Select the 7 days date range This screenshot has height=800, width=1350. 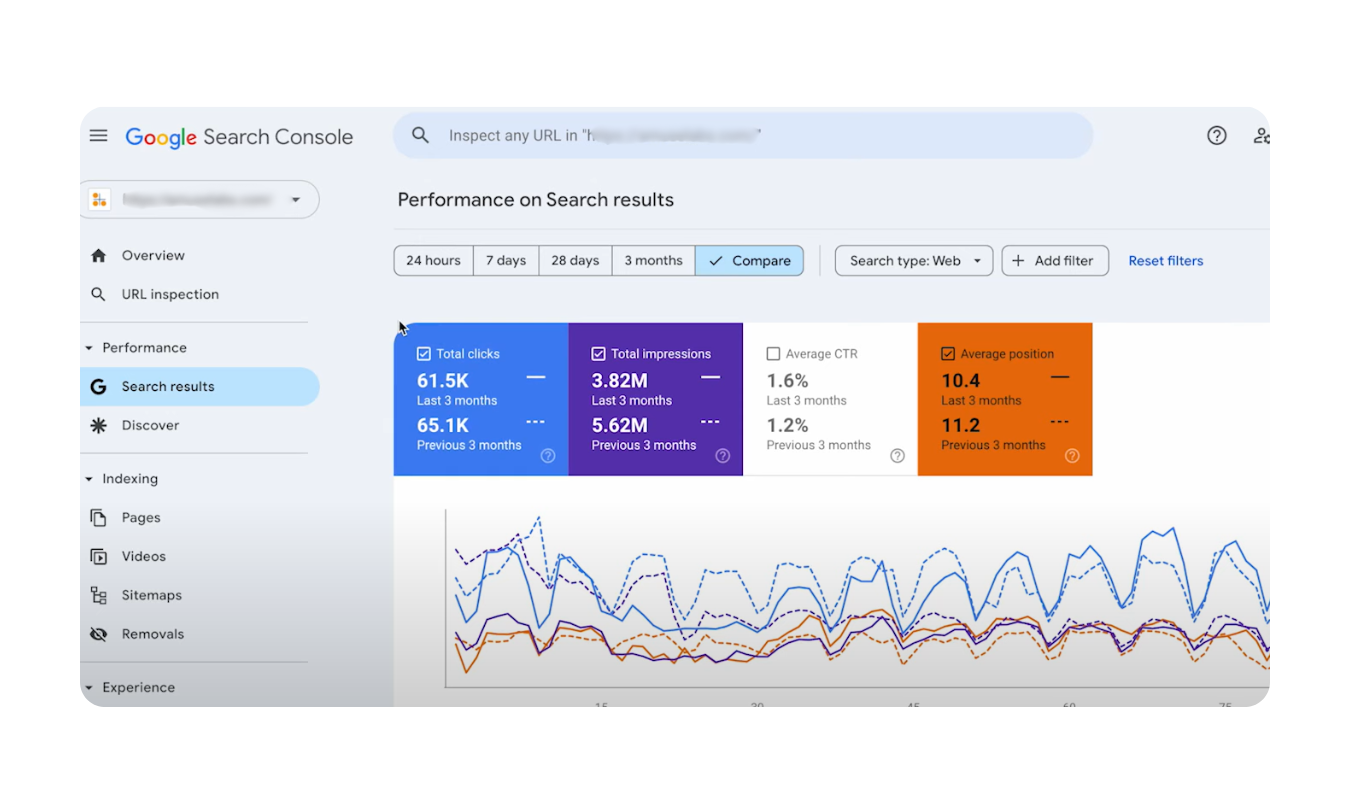pyautogui.click(x=506, y=260)
